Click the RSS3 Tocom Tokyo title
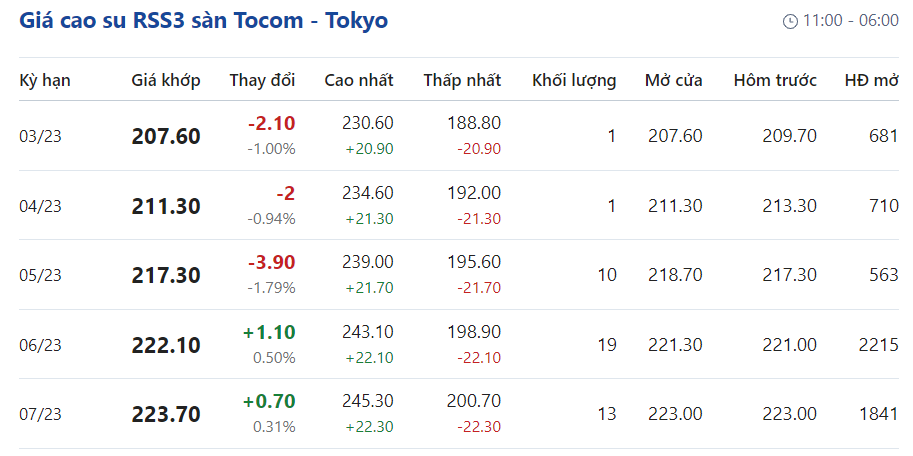 point(204,20)
